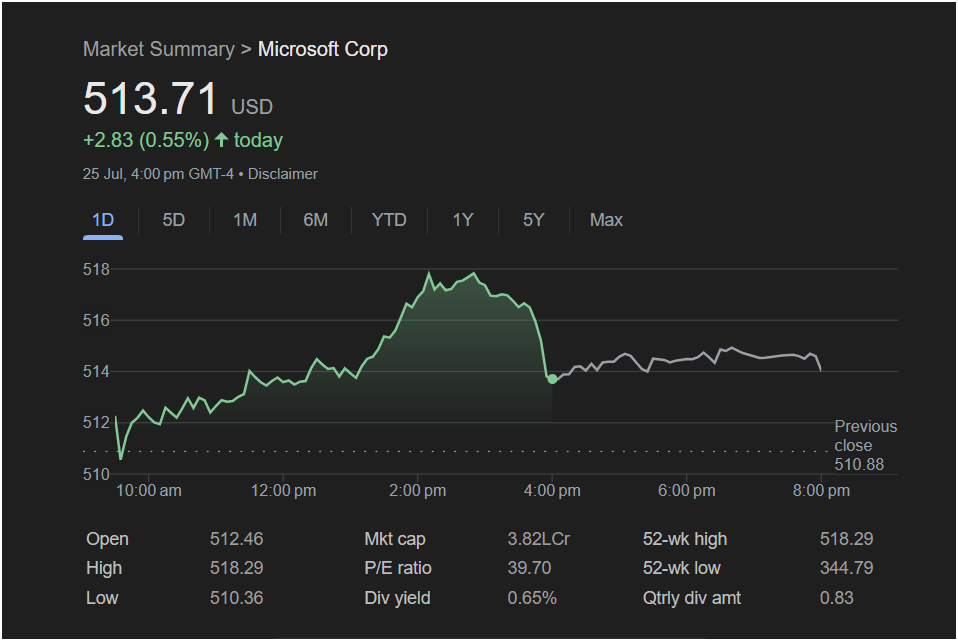Viewport: 958px width, 641px height.
Task: Click the P/E ratio value 39.70
Action: (529, 568)
